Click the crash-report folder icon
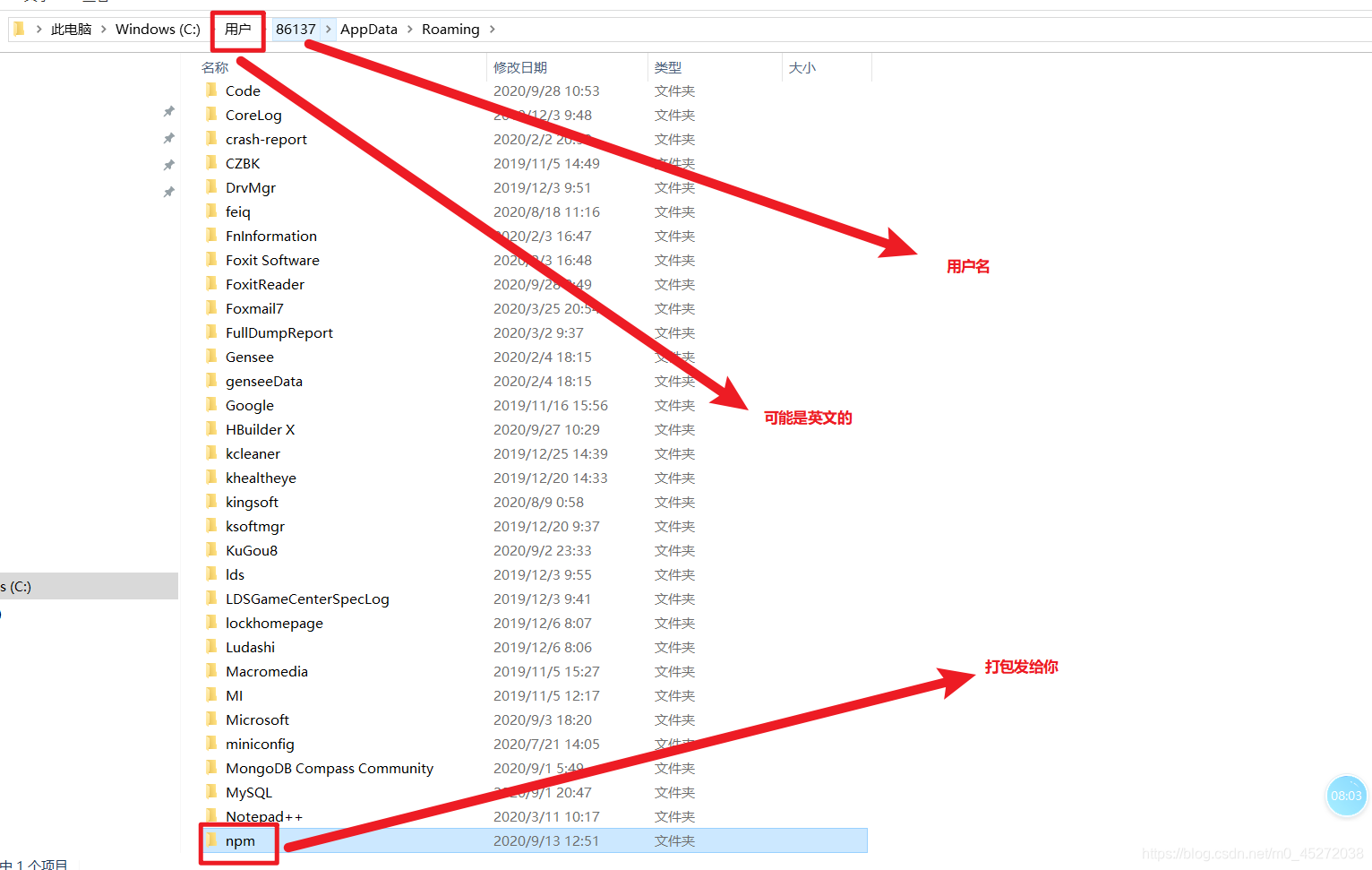 [211, 138]
